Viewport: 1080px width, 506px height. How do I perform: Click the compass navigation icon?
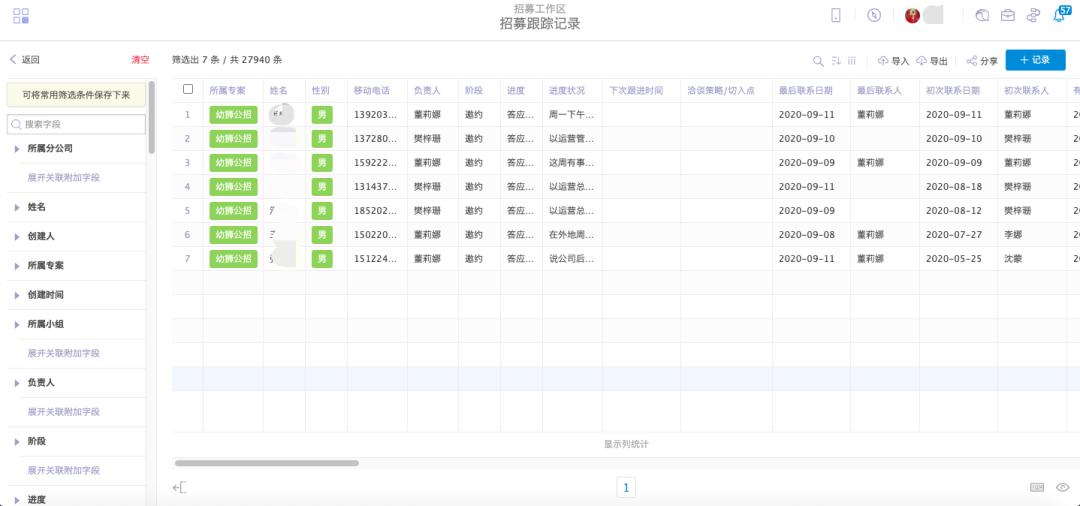click(x=874, y=15)
